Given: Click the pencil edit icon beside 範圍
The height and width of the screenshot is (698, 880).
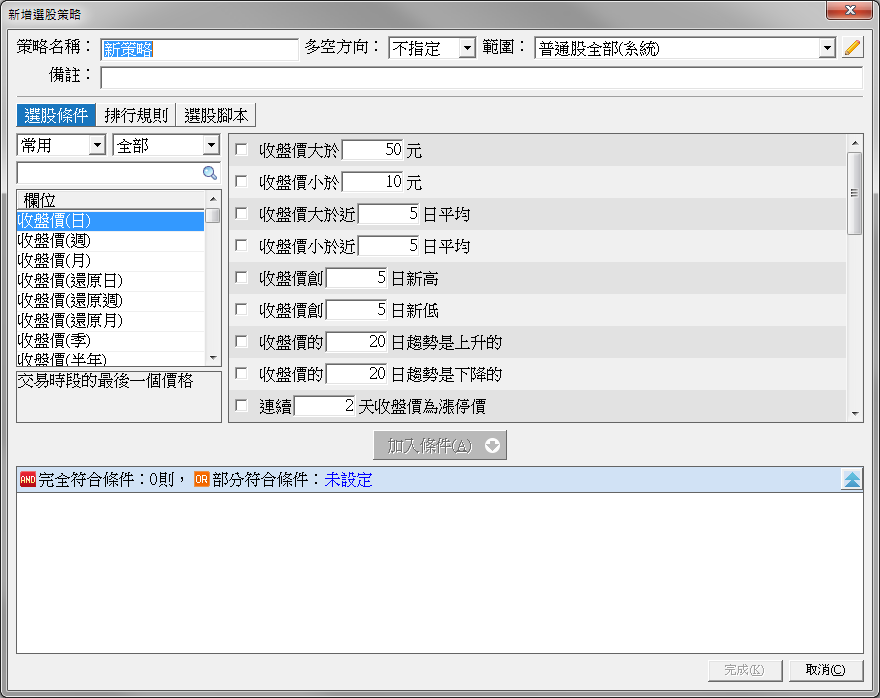Looking at the screenshot, I should 852,48.
